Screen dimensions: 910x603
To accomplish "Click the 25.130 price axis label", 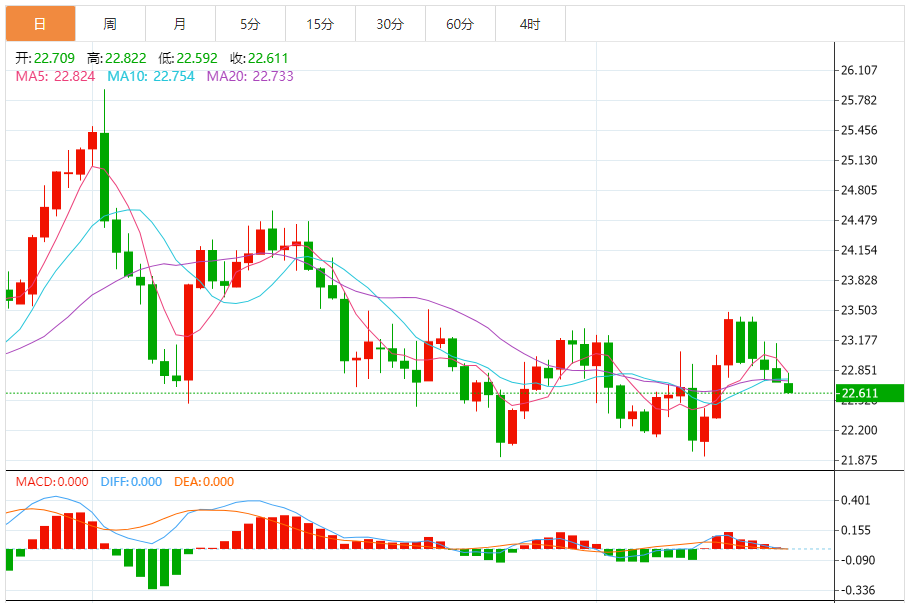I will [860, 160].
